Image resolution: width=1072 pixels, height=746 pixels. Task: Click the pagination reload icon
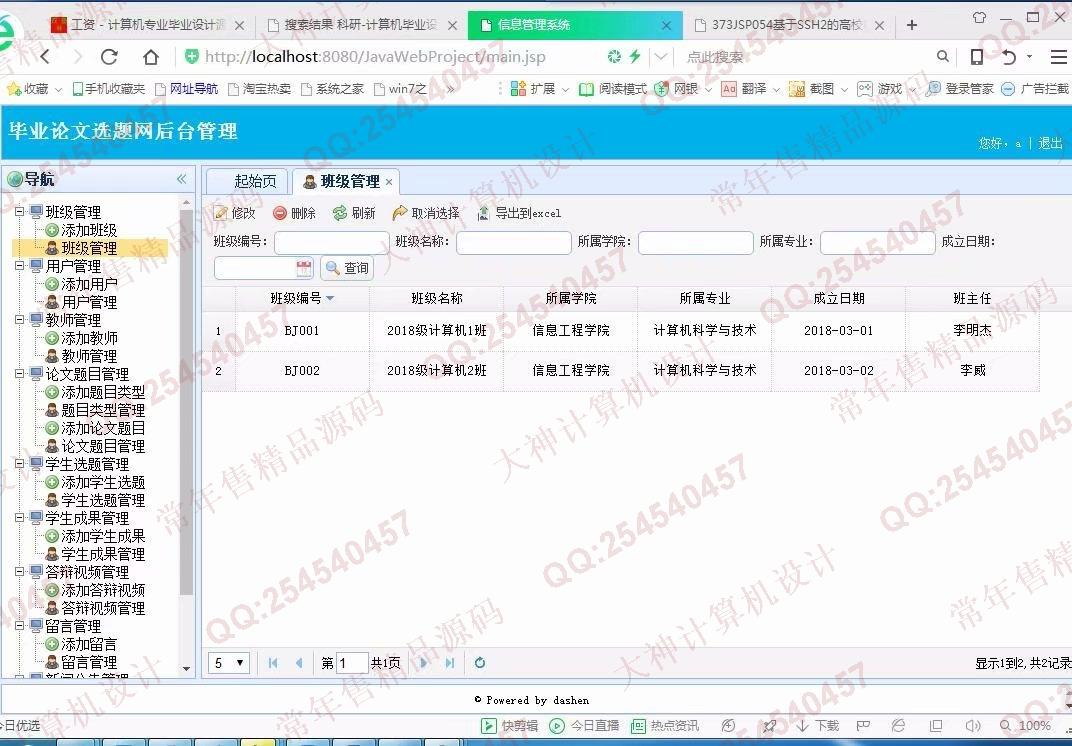[x=480, y=663]
